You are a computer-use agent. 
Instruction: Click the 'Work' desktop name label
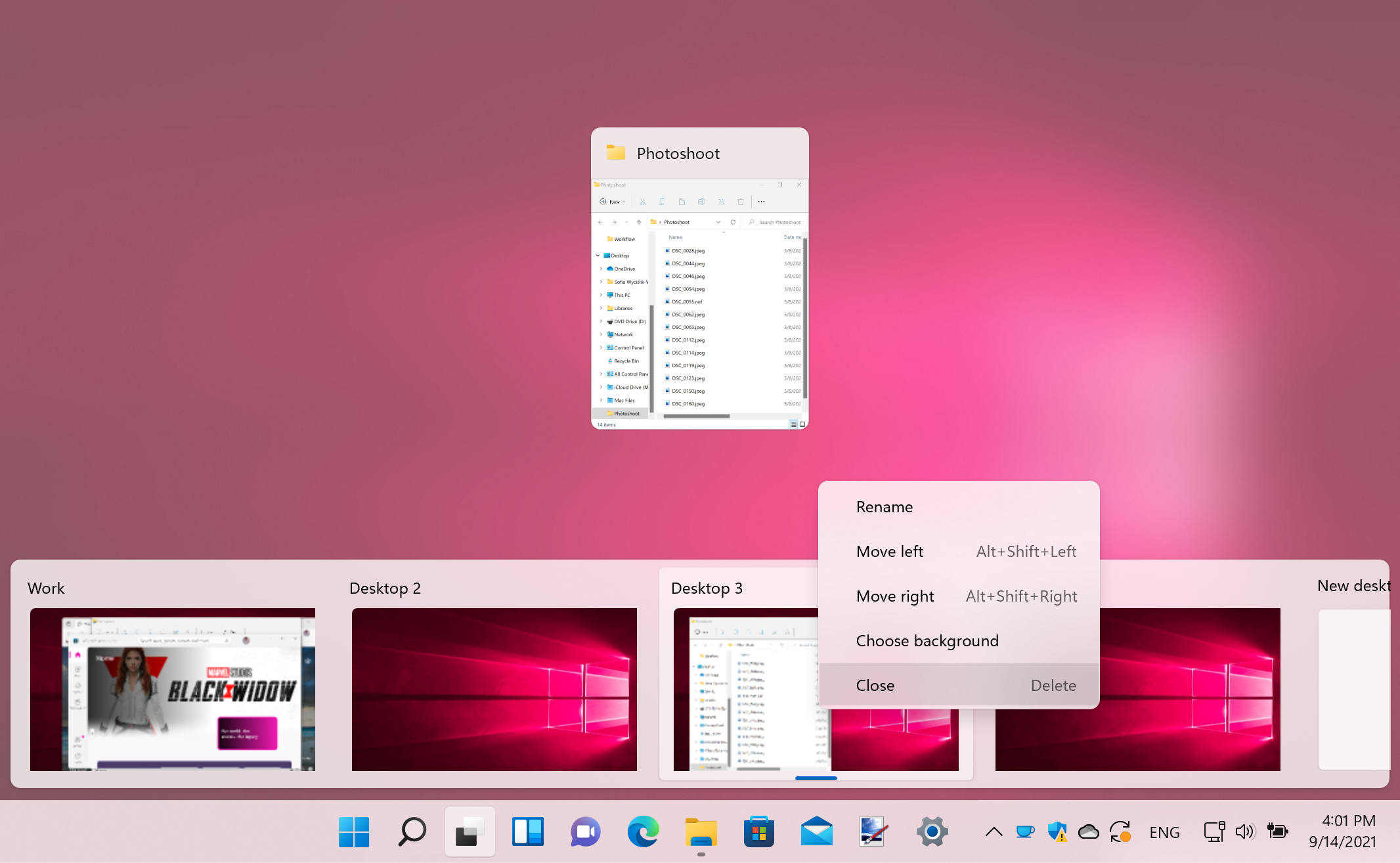pos(46,588)
